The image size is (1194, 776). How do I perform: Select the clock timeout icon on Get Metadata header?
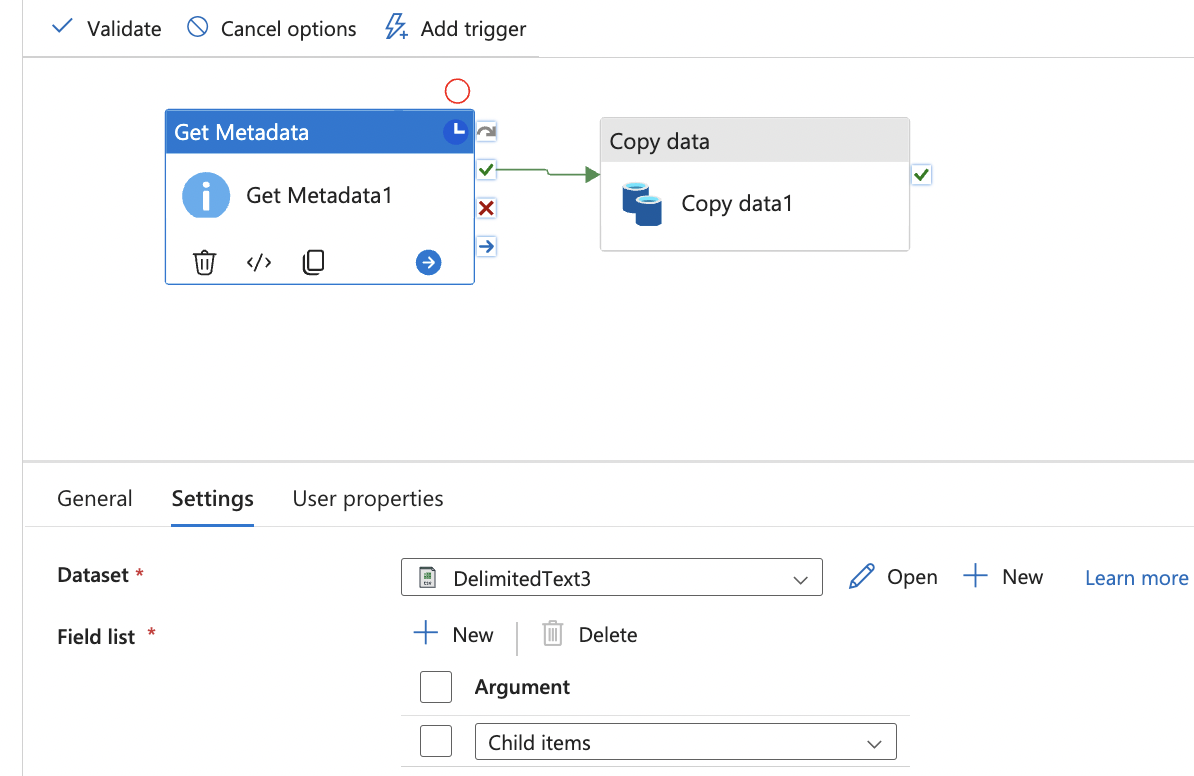tap(455, 130)
